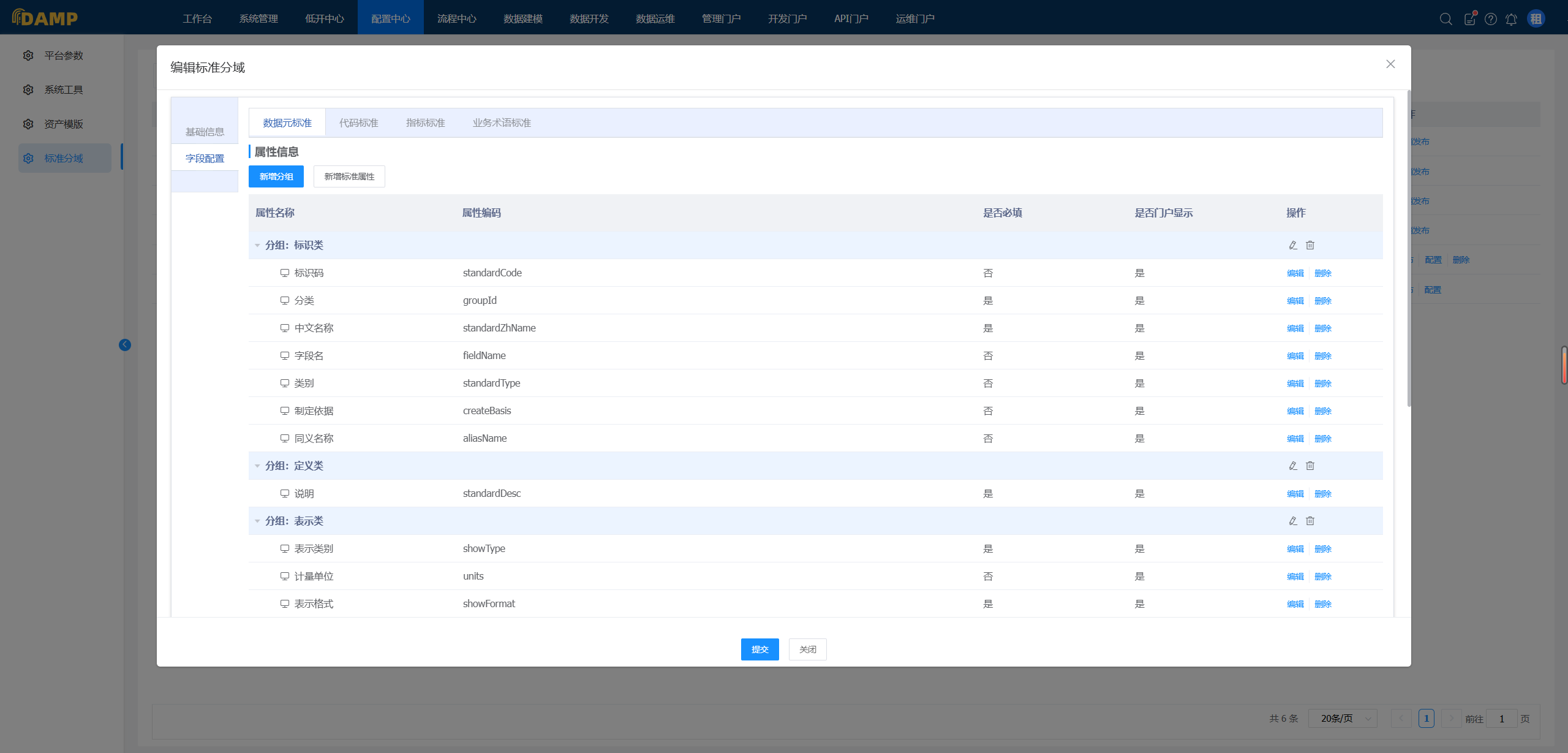Collapse the 分组: 标识类 group
The width and height of the screenshot is (1568, 753).
pos(257,246)
